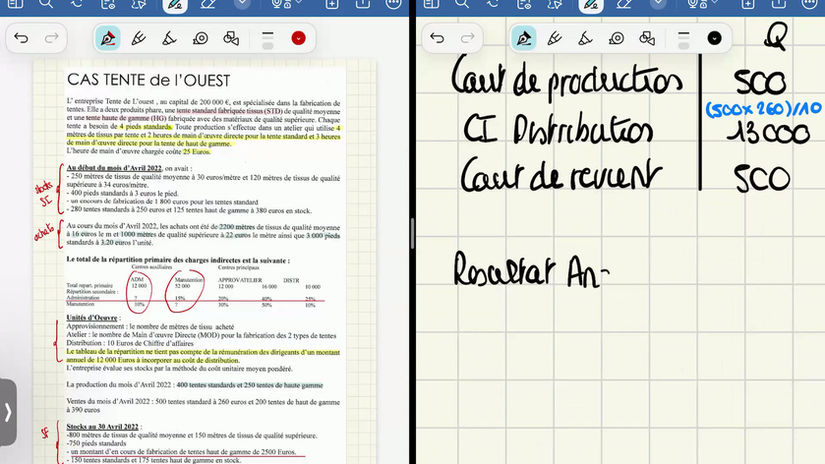Redo stroke in right notes window
The height and width of the screenshot is (464, 825).
(x=467, y=38)
